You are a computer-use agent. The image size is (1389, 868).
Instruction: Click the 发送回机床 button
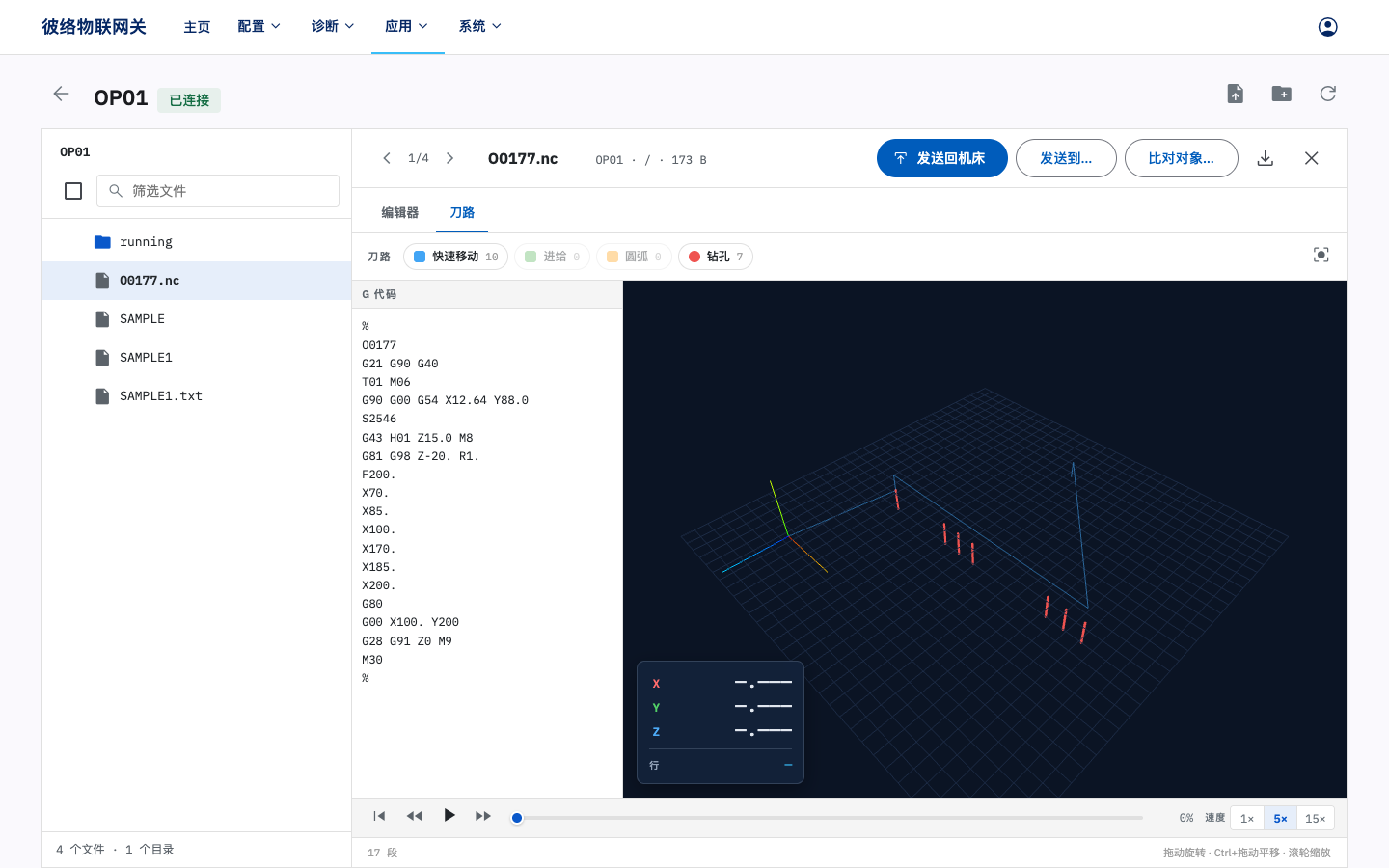[x=941, y=158]
